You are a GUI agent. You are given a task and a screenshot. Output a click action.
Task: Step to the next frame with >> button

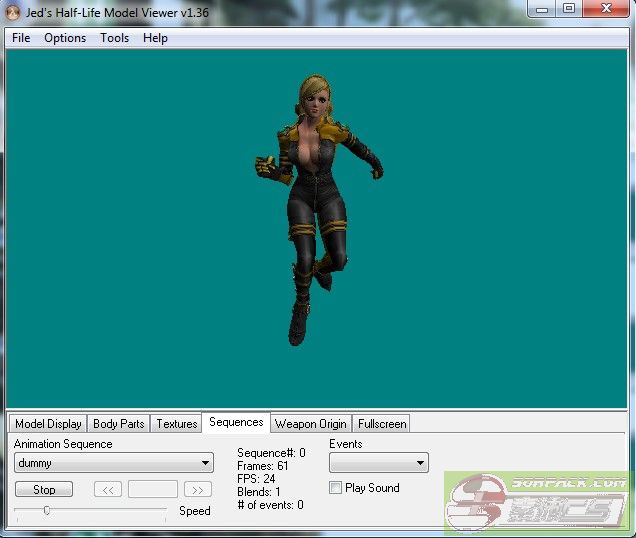198,489
